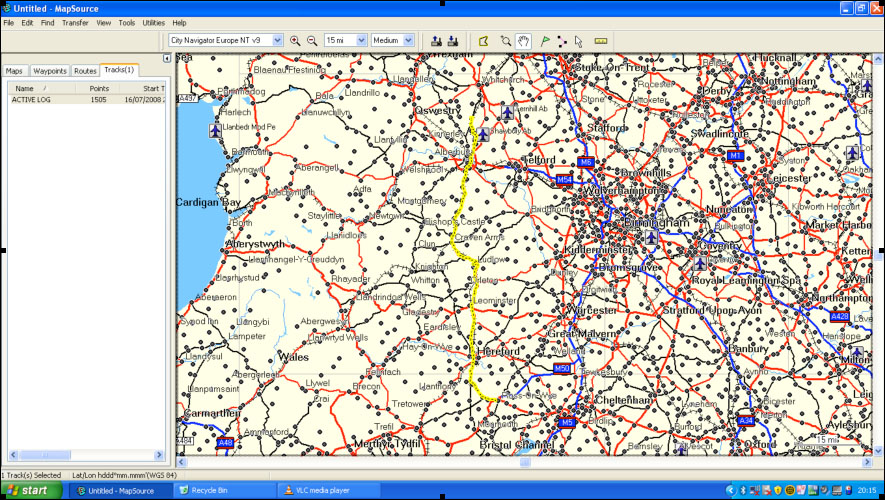The height and width of the screenshot is (500, 885).
Task: Click the Aberystwyth label on the map
Action: [x=255, y=244]
